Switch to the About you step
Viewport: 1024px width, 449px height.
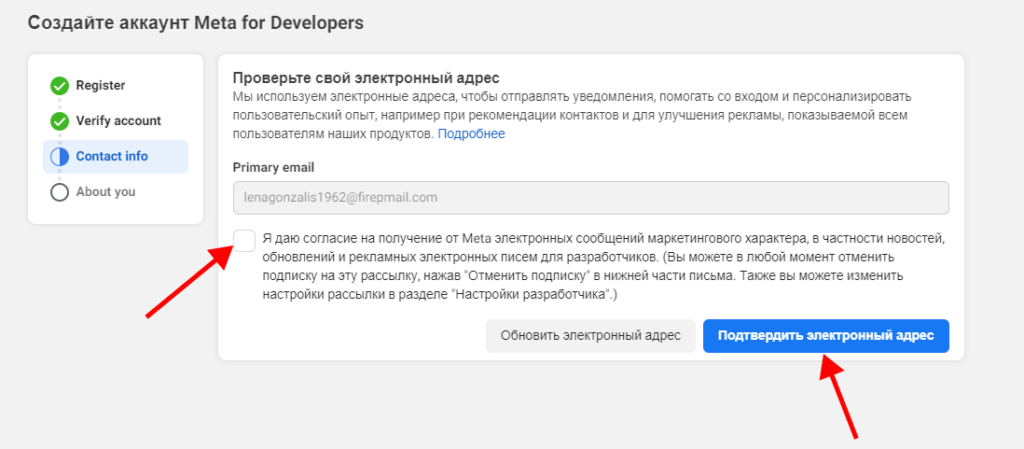tap(105, 192)
